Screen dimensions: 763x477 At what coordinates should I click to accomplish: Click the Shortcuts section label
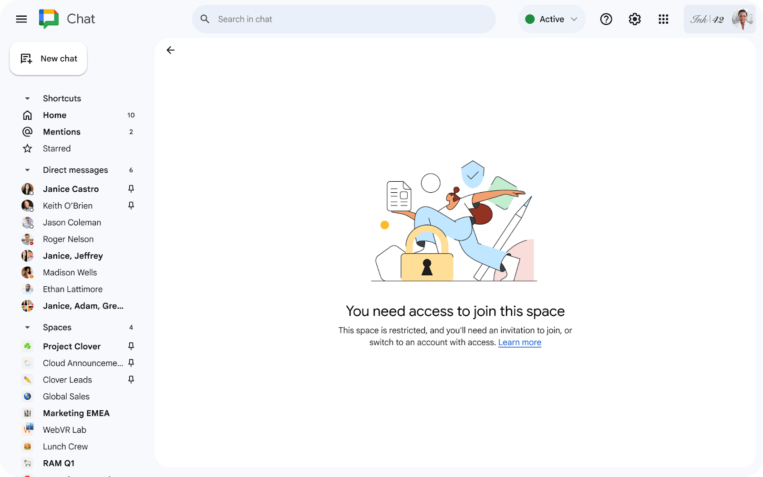coord(62,98)
